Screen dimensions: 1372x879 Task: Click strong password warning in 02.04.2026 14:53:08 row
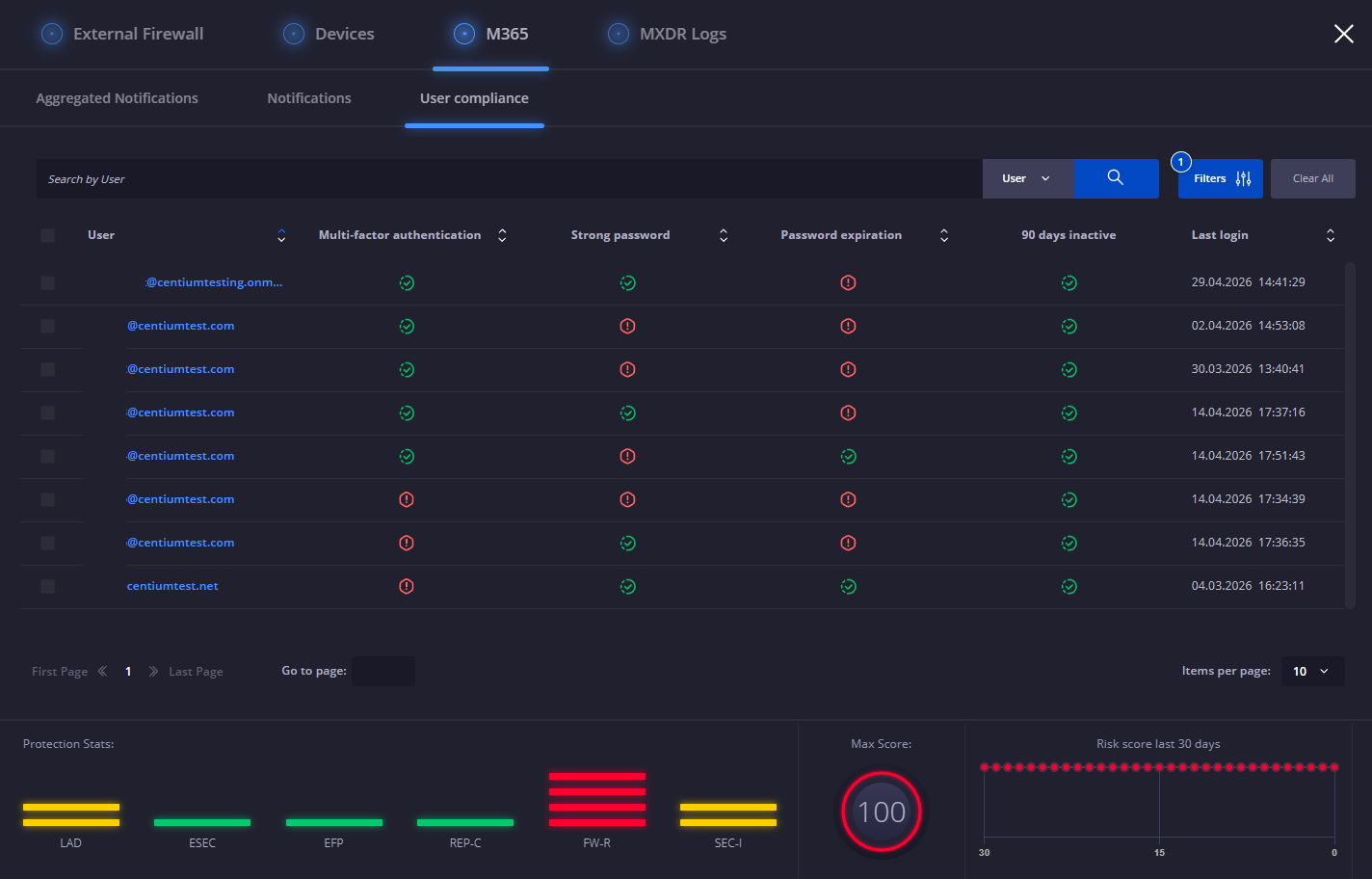[x=627, y=326]
